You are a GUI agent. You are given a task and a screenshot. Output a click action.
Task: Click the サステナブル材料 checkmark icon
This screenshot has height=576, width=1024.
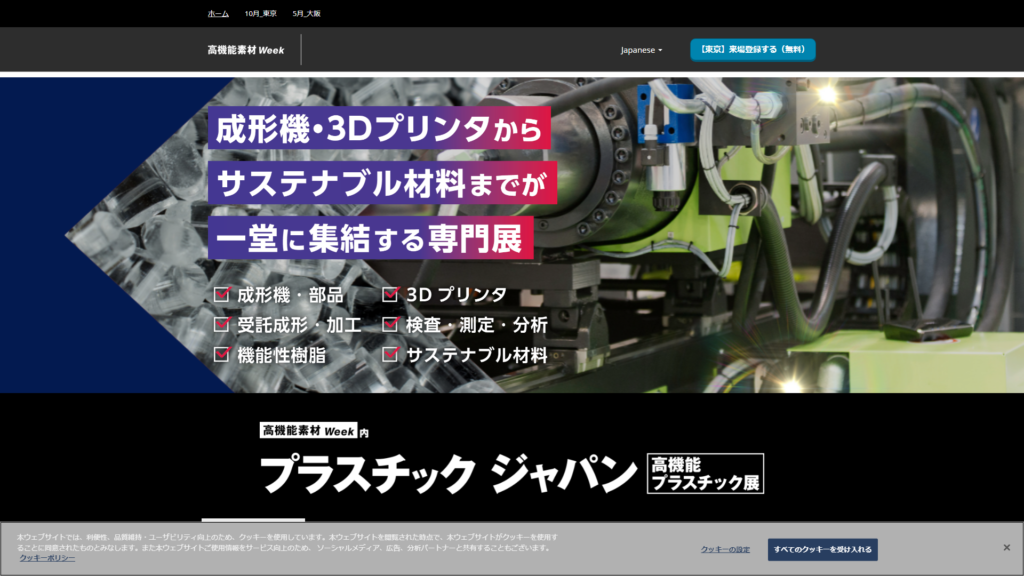(x=391, y=355)
